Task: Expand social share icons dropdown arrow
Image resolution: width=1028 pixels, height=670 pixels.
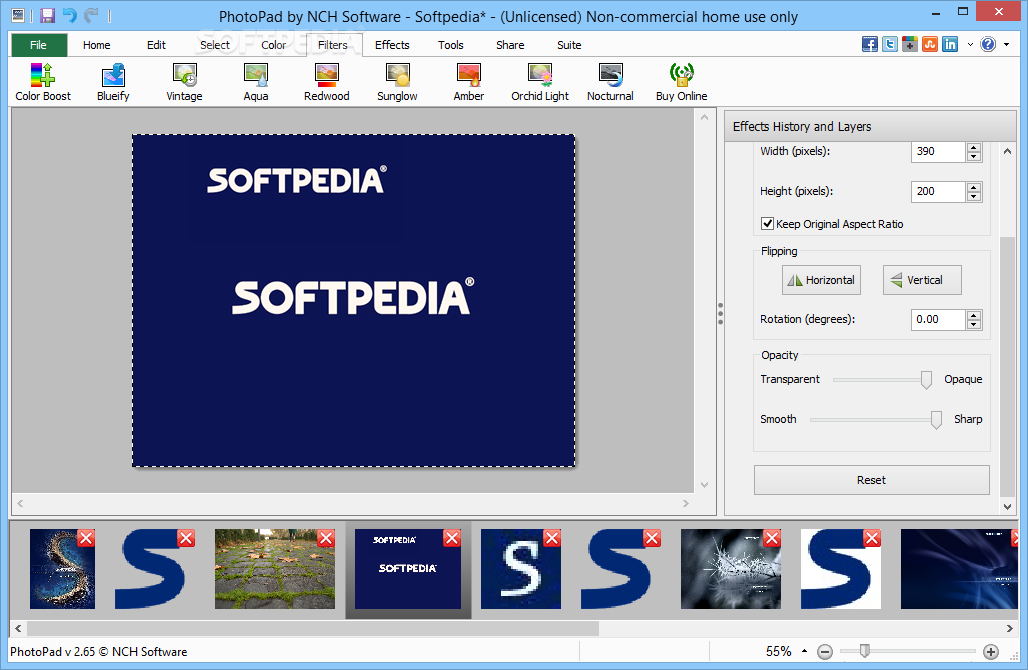Action: [x=970, y=45]
